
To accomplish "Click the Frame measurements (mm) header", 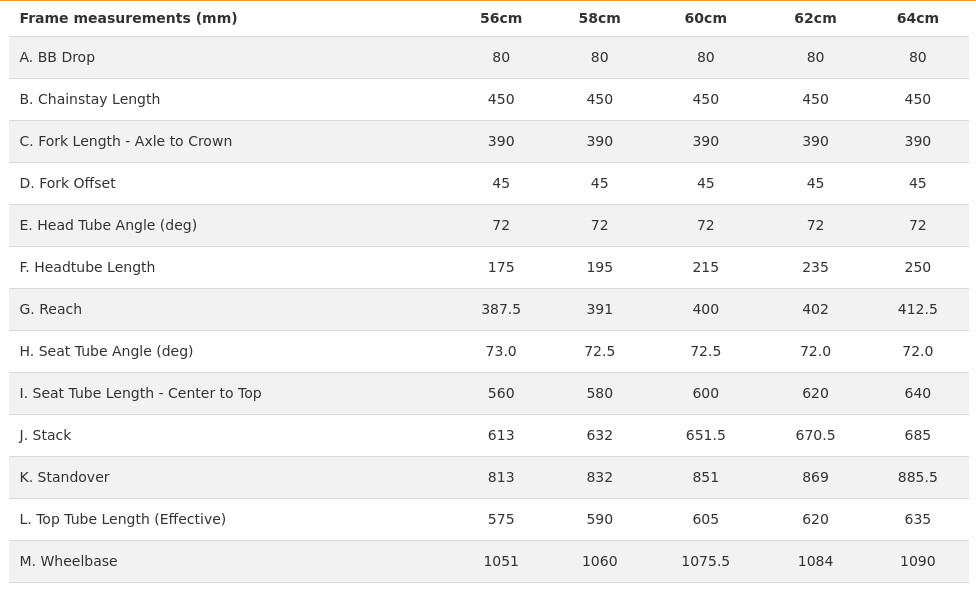I will 128,18.
